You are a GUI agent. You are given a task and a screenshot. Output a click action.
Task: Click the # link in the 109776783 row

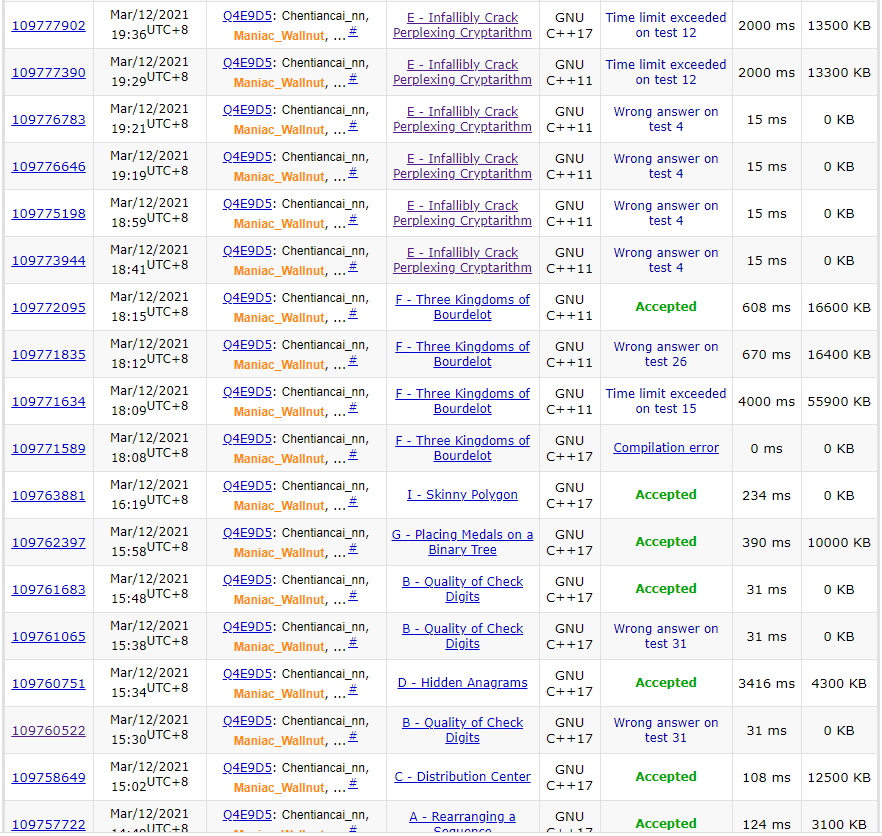352,127
